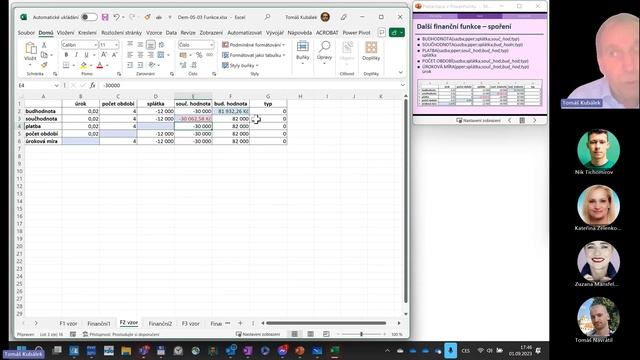
Task: Open the Soubor menu
Action: (26, 33)
